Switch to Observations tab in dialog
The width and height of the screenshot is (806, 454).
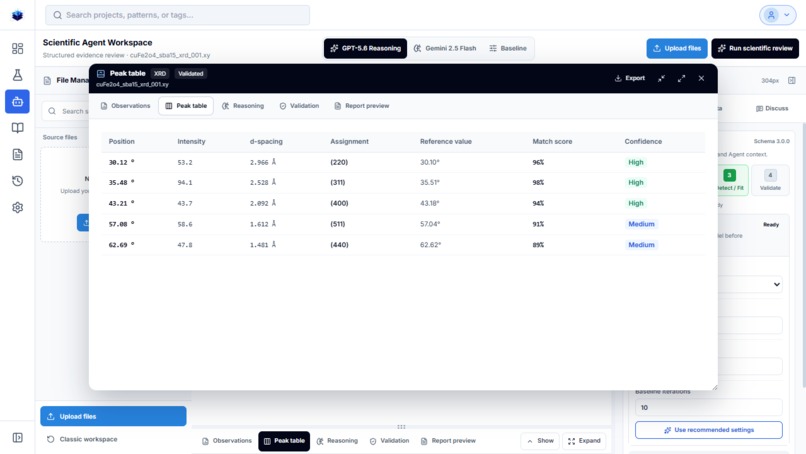[125, 106]
